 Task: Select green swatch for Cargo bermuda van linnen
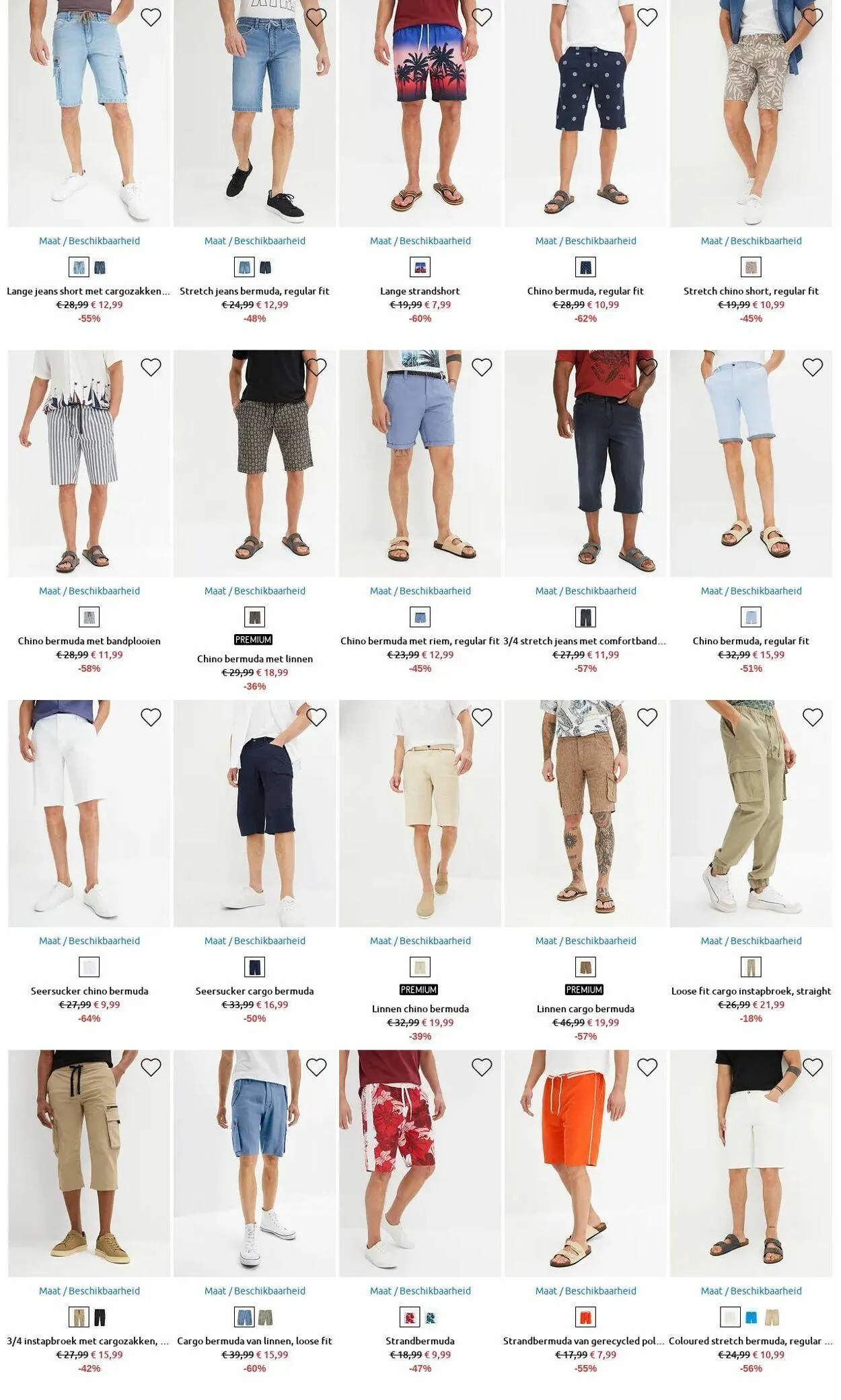266,1317
